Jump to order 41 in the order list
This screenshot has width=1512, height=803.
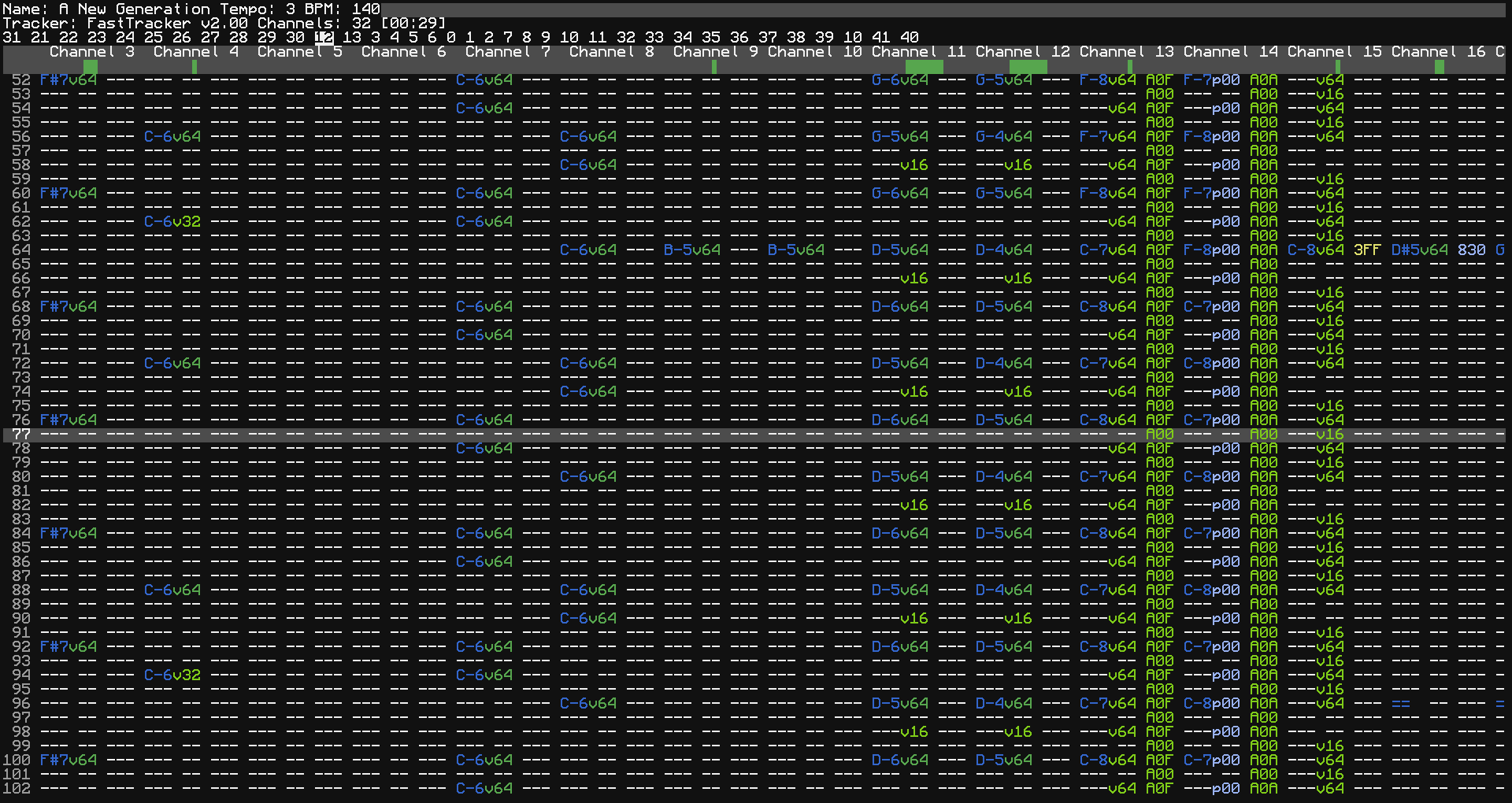click(881, 37)
